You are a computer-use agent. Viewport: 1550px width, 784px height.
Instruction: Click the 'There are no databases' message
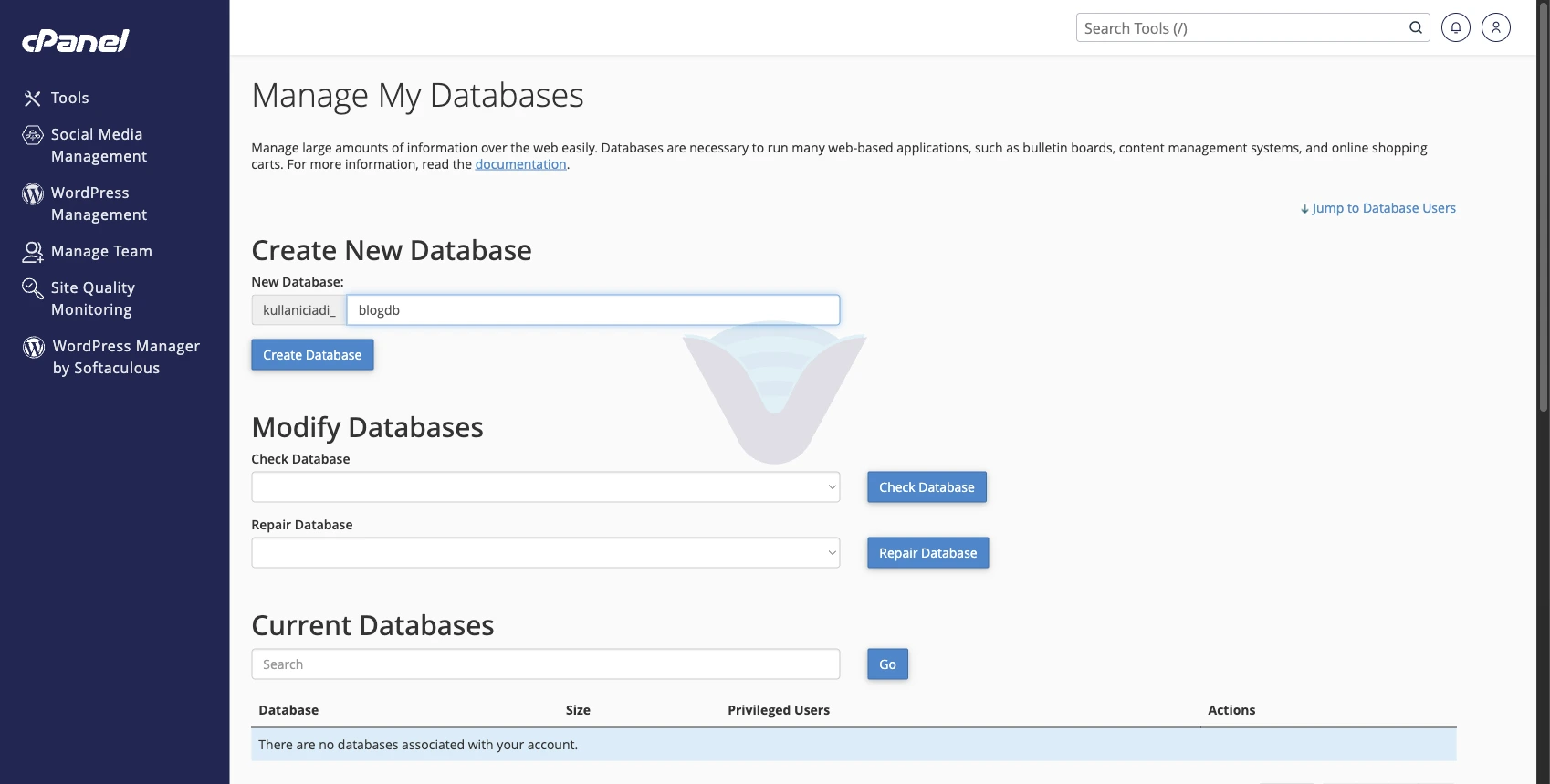pos(418,745)
